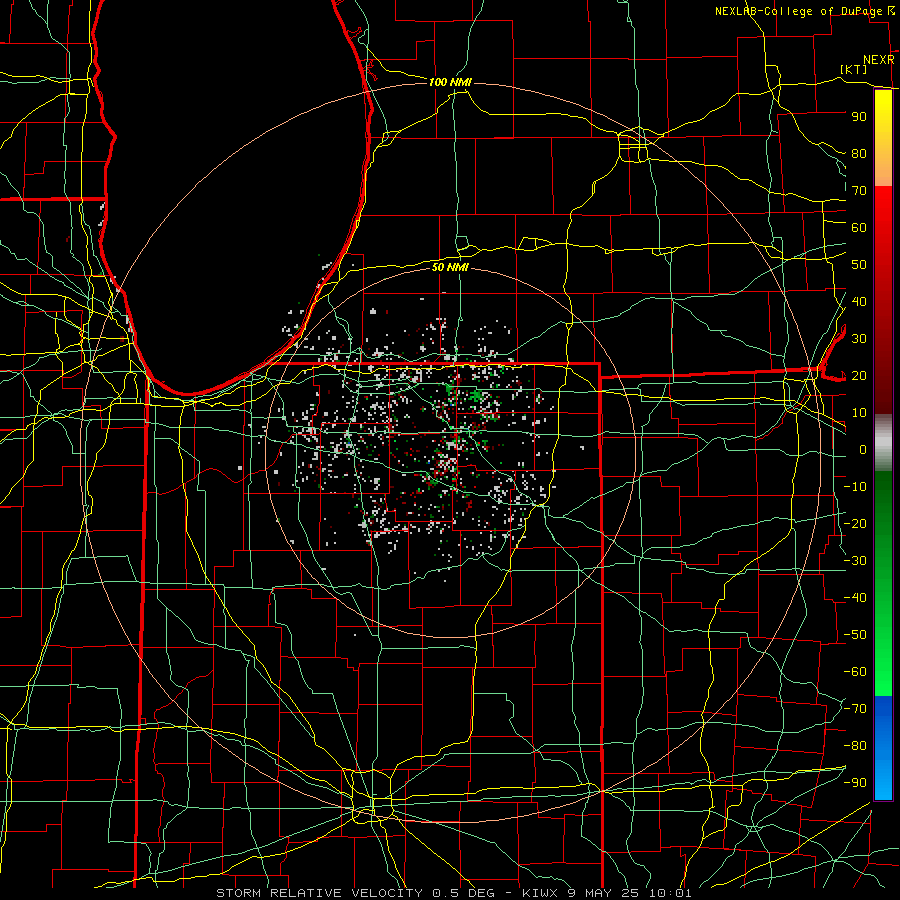This screenshot has width=900, height=900.
Task: Click the Storm Relative Velocity caption text
Action: 453,893
